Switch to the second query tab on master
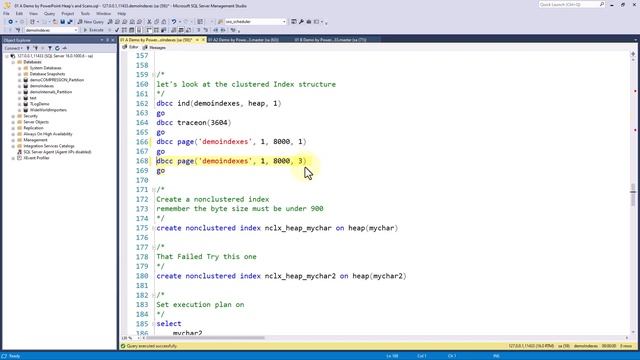Image resolution: width=640 pixels, height=360 pixels. coord(243,40)
